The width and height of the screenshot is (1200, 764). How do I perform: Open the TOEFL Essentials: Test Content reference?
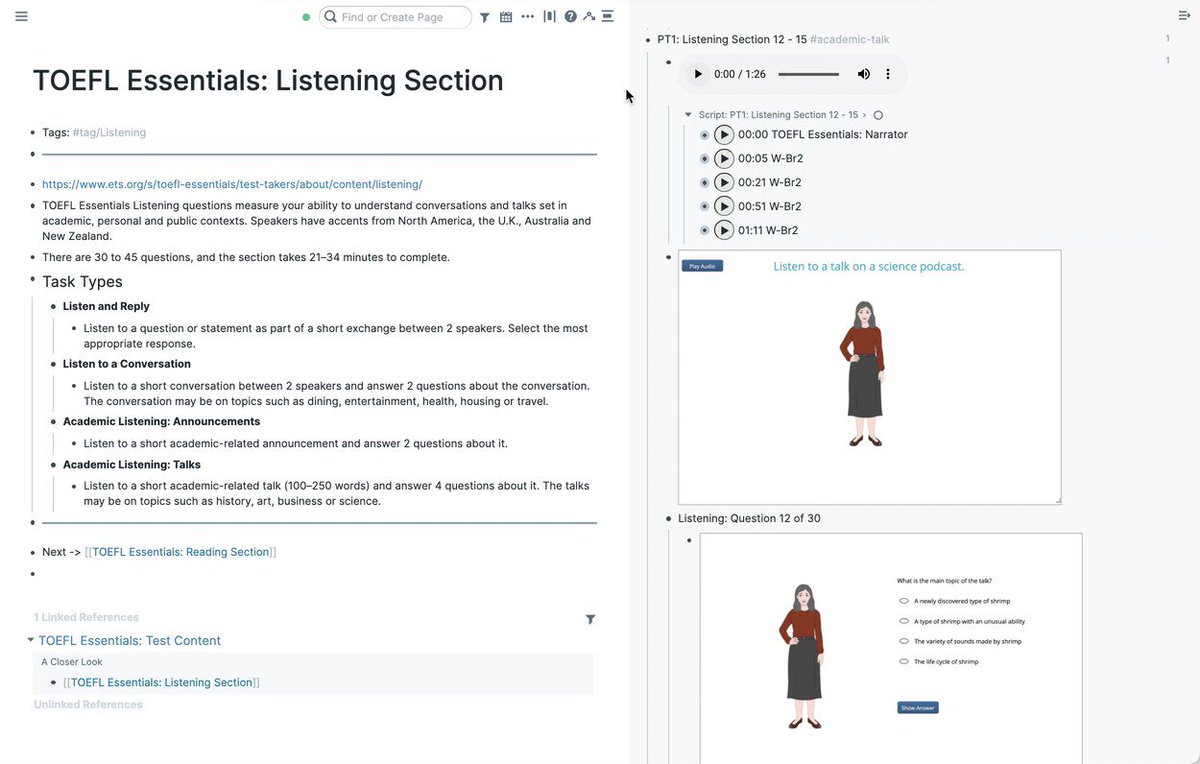130,640
